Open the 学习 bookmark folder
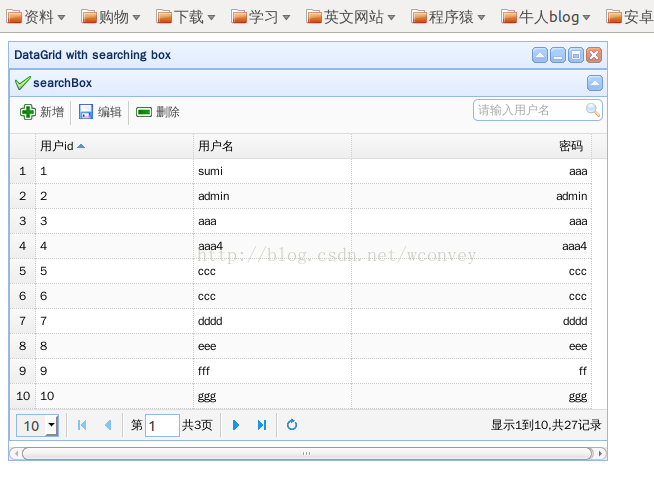The image size is (654, 488). click(x=261, y=17)
